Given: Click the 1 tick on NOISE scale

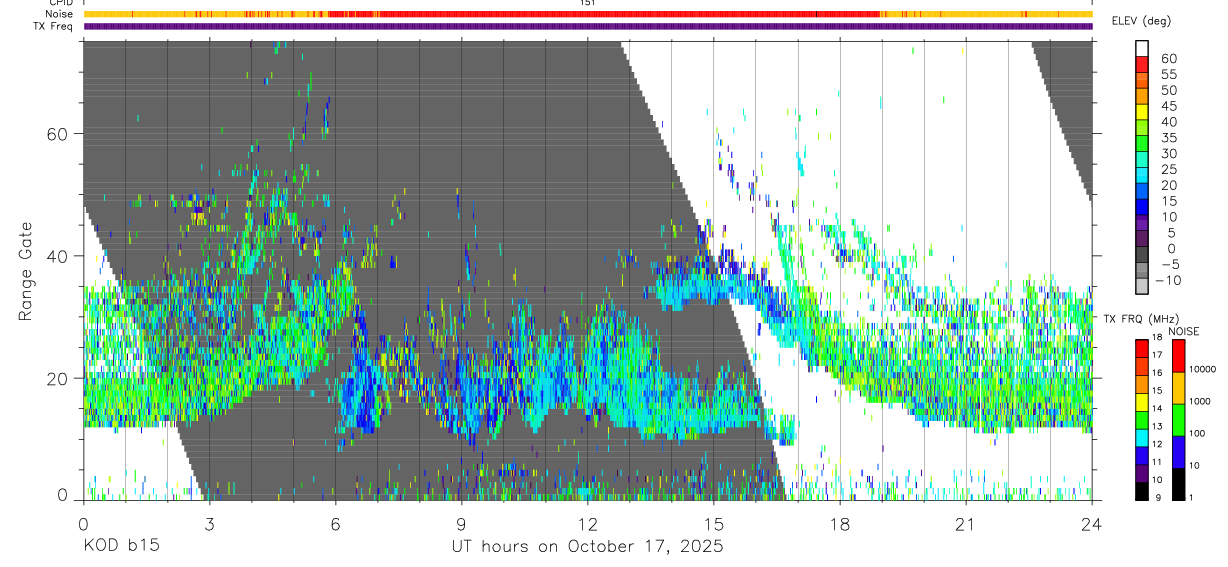Looking at the screenshot, I should tap(1191, 498).
